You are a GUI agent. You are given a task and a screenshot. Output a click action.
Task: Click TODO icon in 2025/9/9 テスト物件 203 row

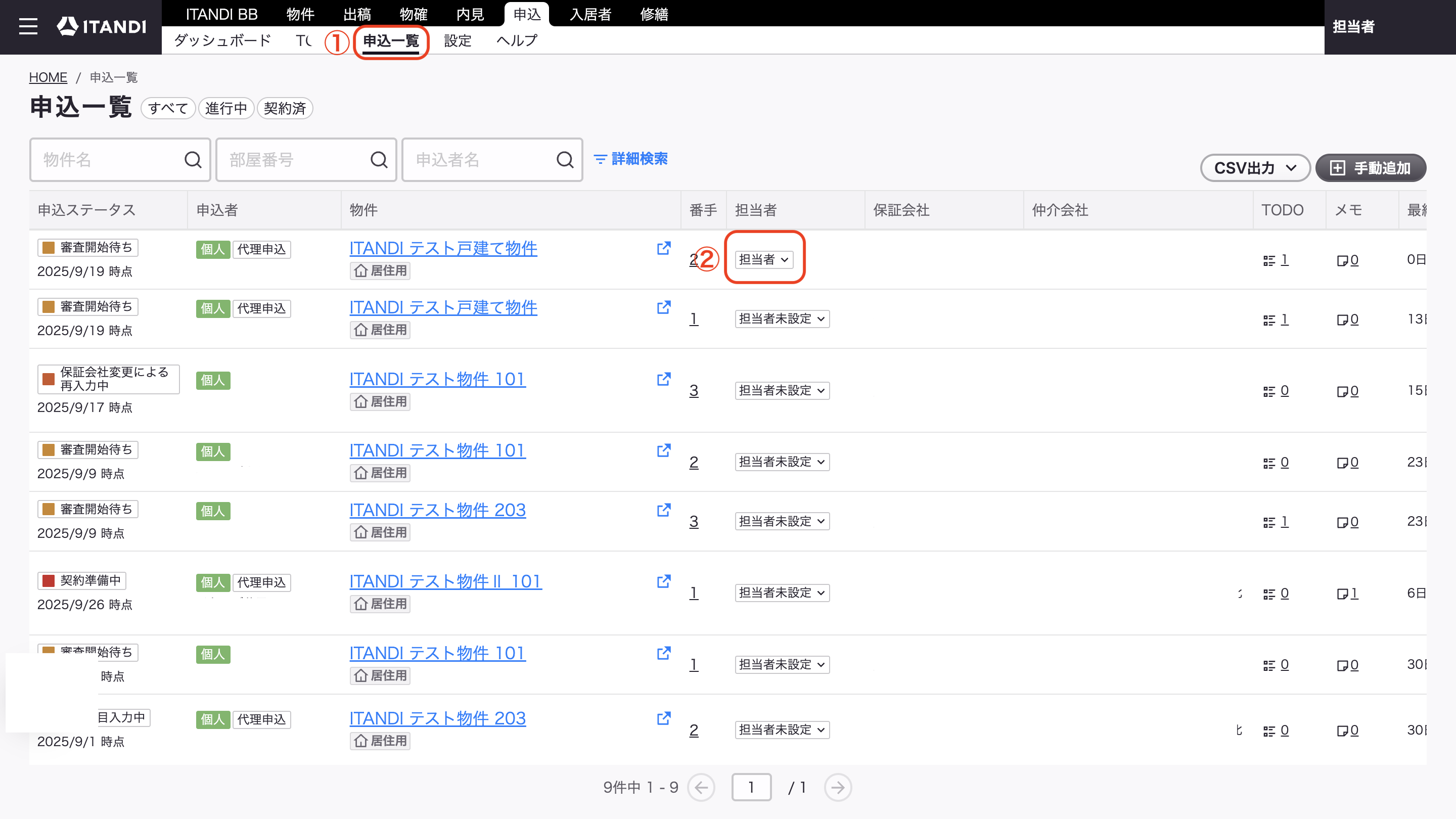1269,522
